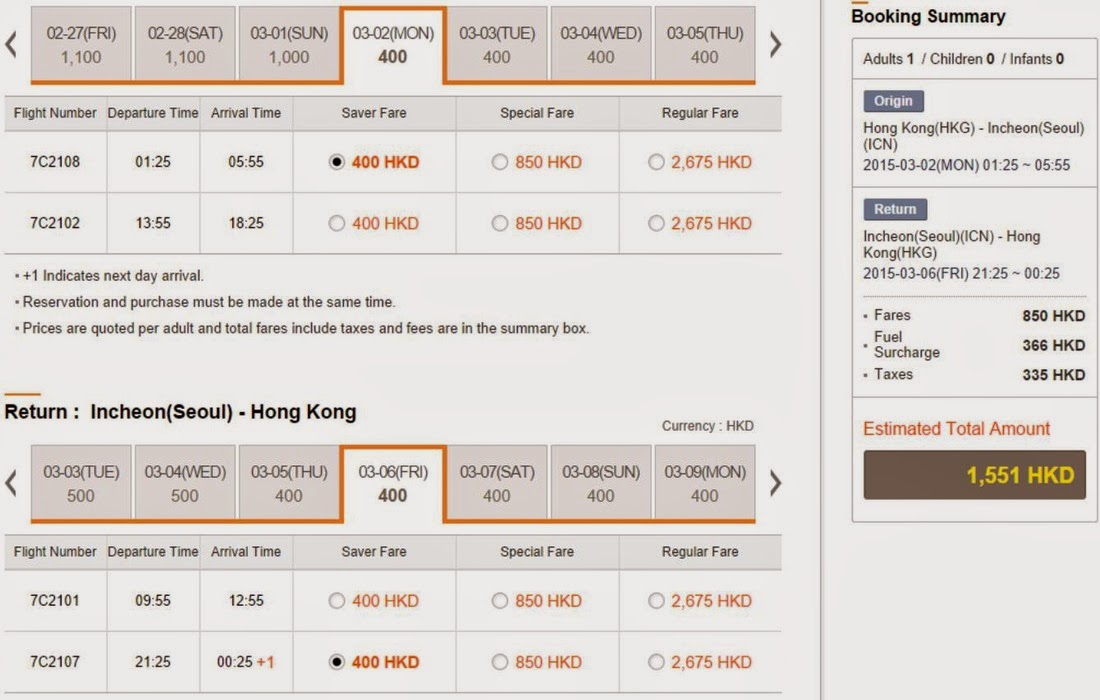
Task: Switch to 03-05(THU) departure date tab
Action: click(704, 45)
